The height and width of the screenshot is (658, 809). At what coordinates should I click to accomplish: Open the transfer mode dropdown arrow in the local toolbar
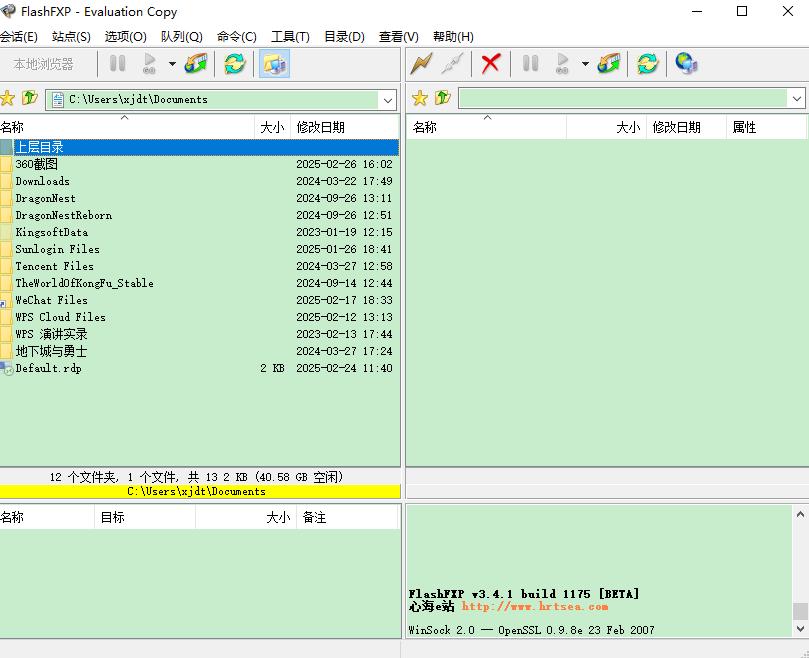(x=172, y=64)
